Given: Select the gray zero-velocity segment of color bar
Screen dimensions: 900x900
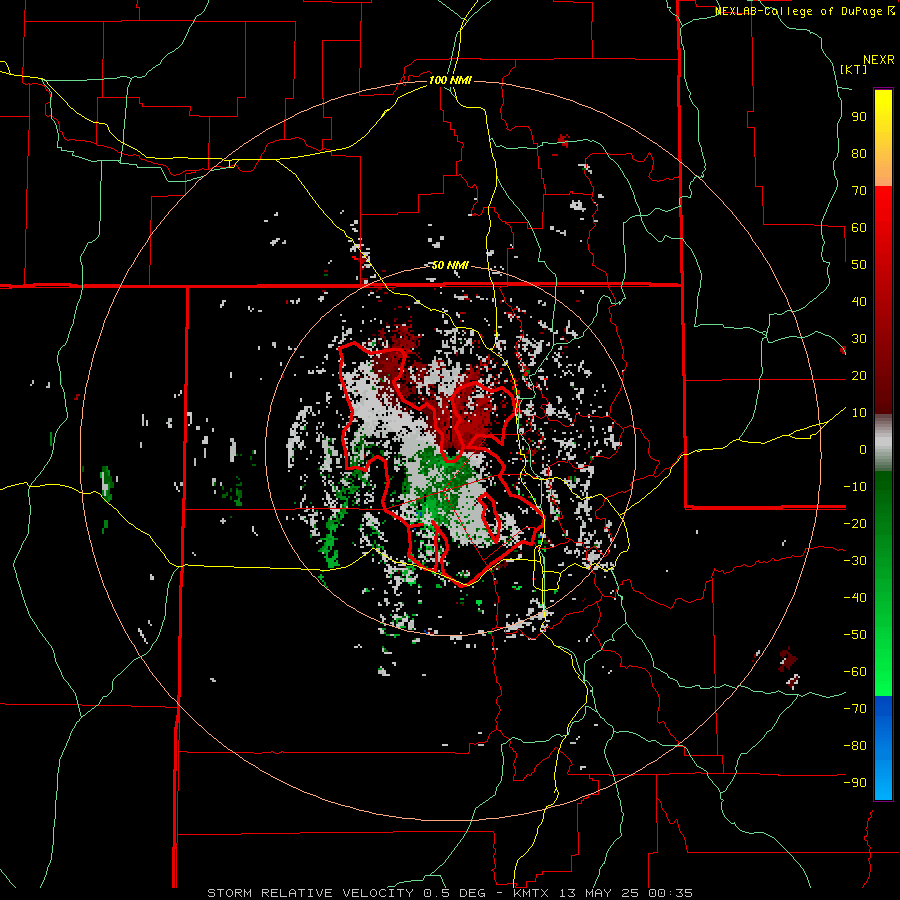Looking at the screenshot, I should pyautogui.click(x=883, y=442).
